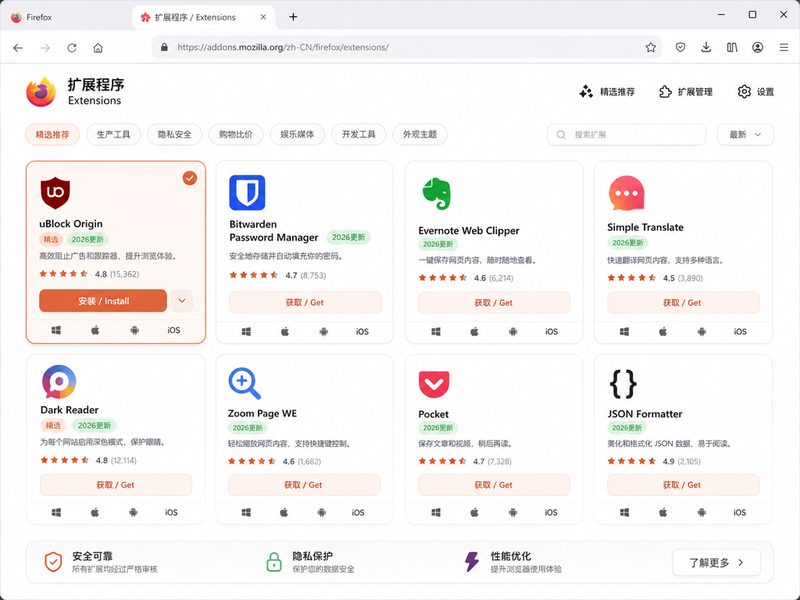Select the 隐私安全 category tab
Screen dimensions: 800x600
pos(174,135)
